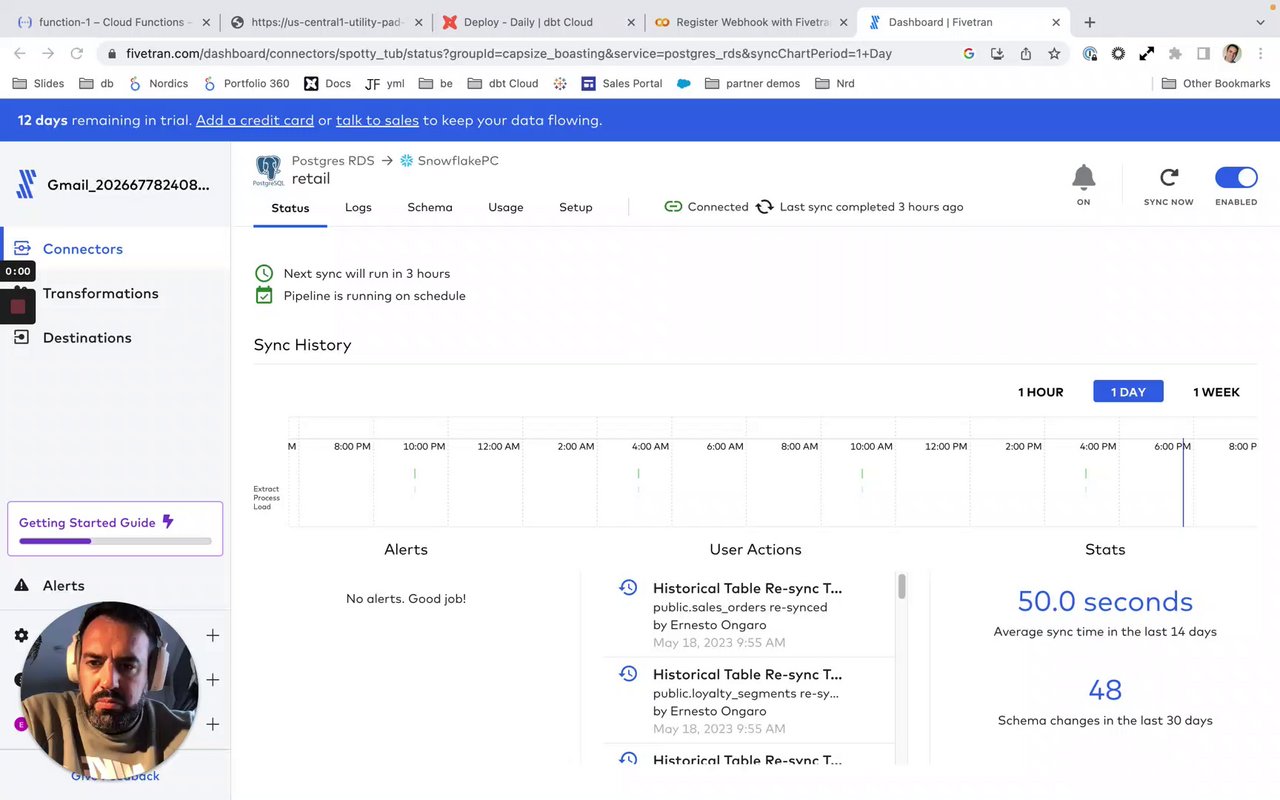Click the Salesforce cloud bookmark icon

pos(684,84)
